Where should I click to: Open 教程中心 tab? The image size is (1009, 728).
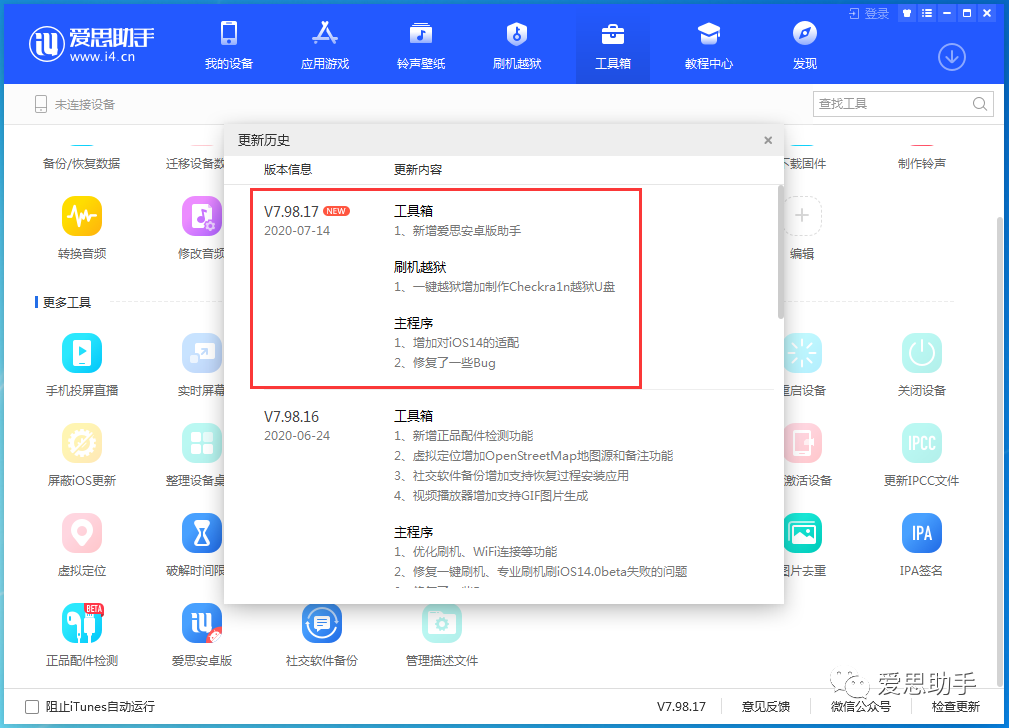[x=708, y=44]
